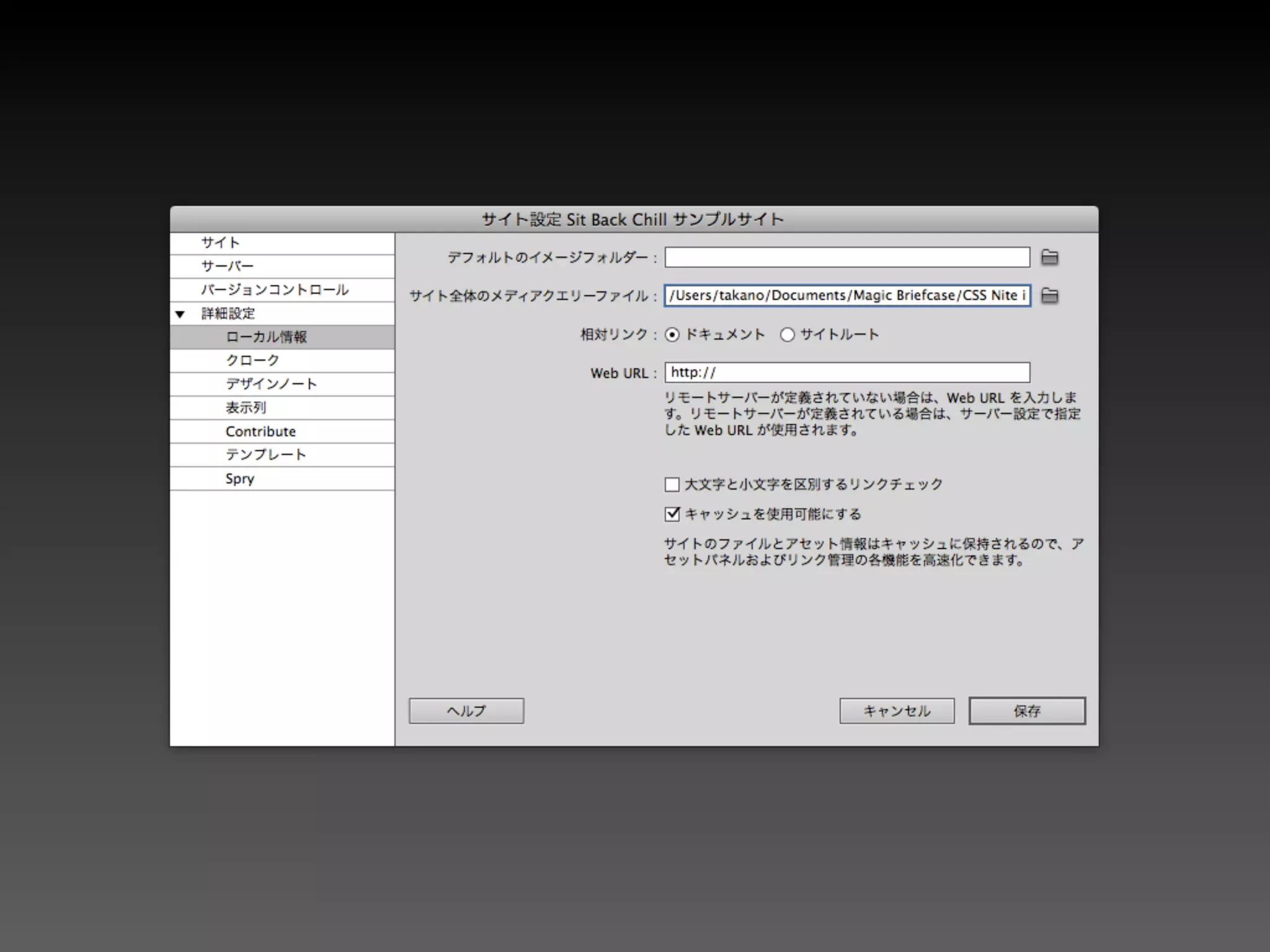Click folder icon beside default image folder field
1270x952 pixels.
[1049, 257]
